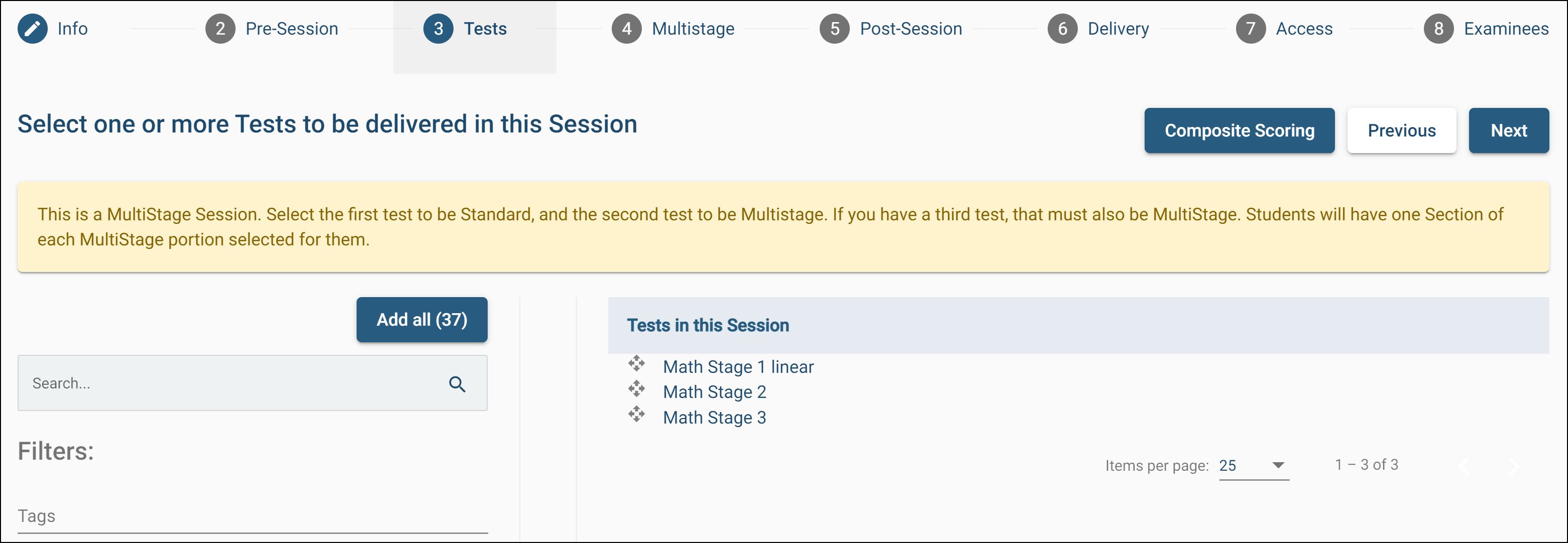Open the Items per page dropdown
Image resolution: width=1568 pixels, height=543 pixels.
click(x=1253, y=466)
